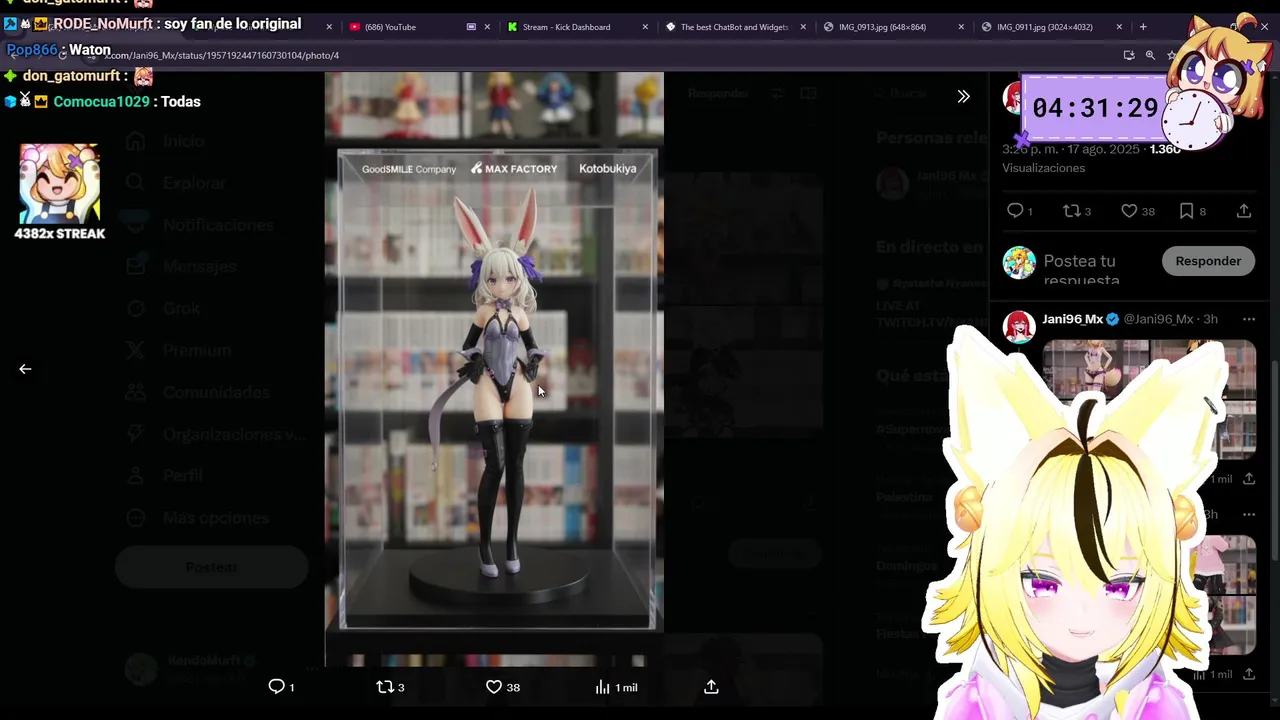This screenshot has width=1280, height=720.
Task: Click the repost icon below the photo
Action: pos(384,687)
